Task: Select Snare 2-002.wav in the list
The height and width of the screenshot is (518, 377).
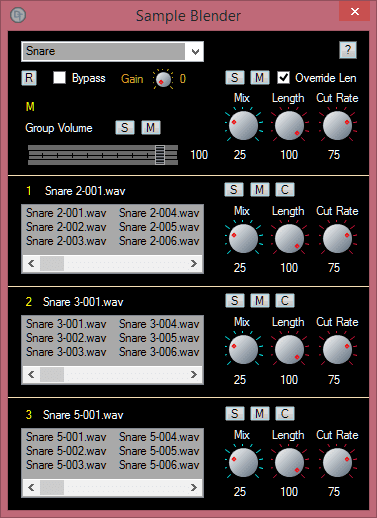Action: point(66,227)
